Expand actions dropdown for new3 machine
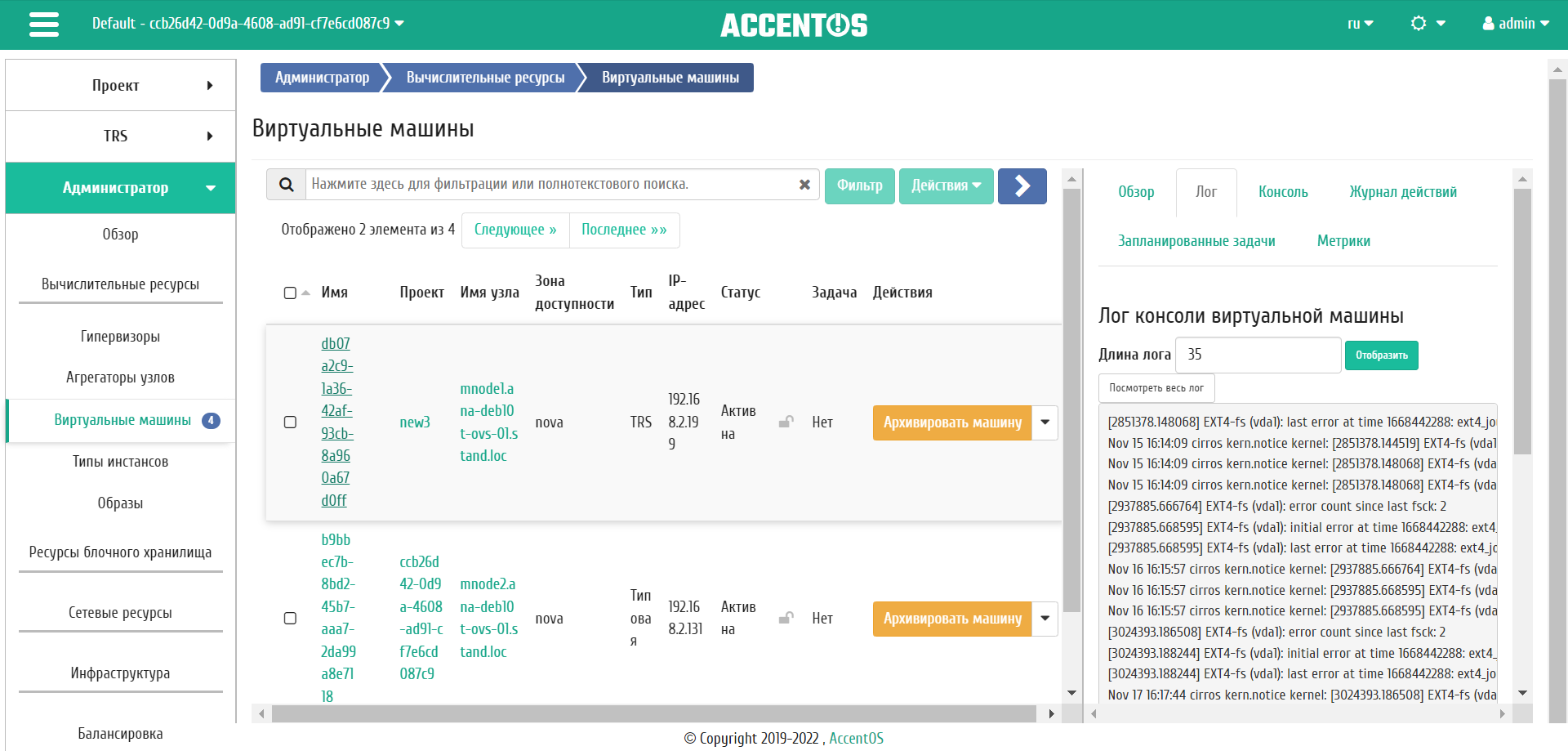1568x751 pixels. (x=1045, y=422)
